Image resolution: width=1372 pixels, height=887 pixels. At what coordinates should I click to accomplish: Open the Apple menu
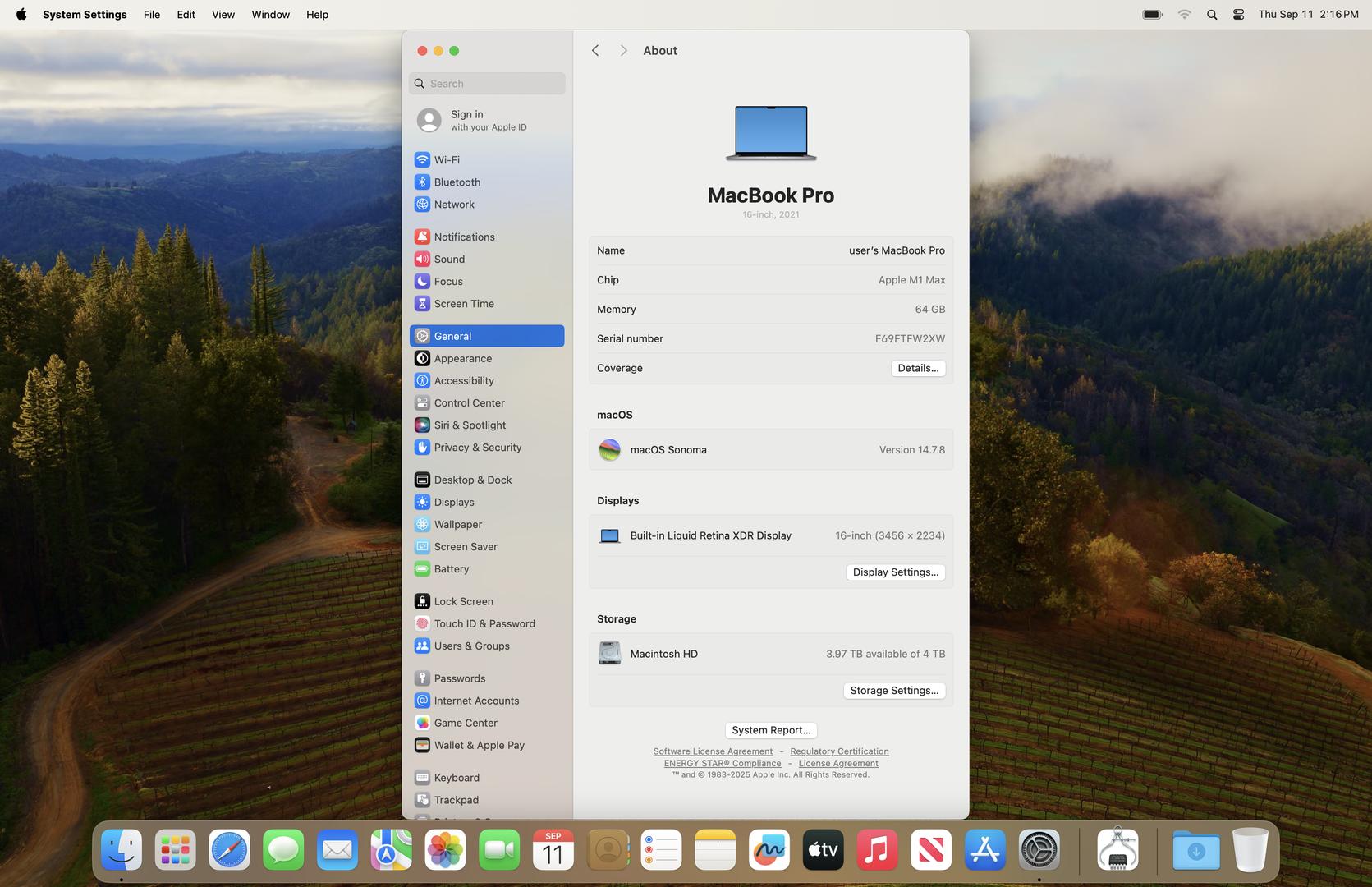pyautogui.click(x=21, y=14)
